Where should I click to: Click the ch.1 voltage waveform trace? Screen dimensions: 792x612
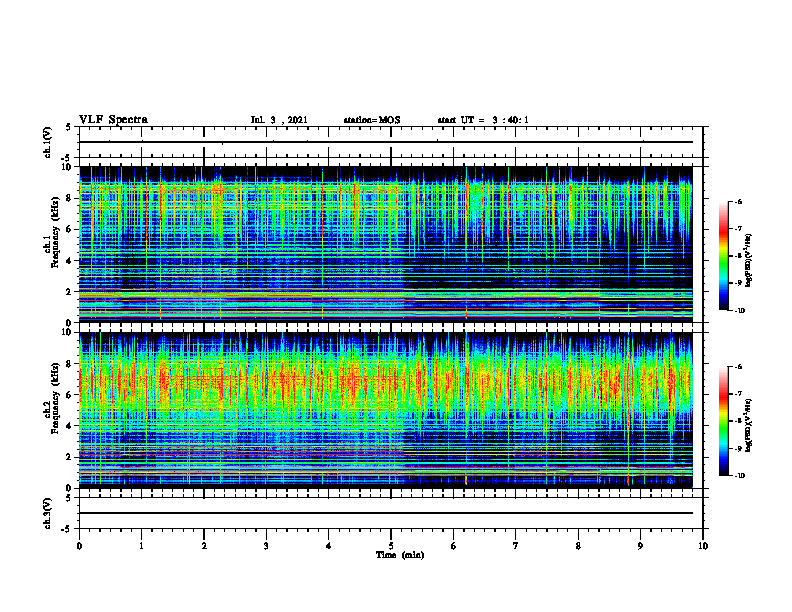385,142
